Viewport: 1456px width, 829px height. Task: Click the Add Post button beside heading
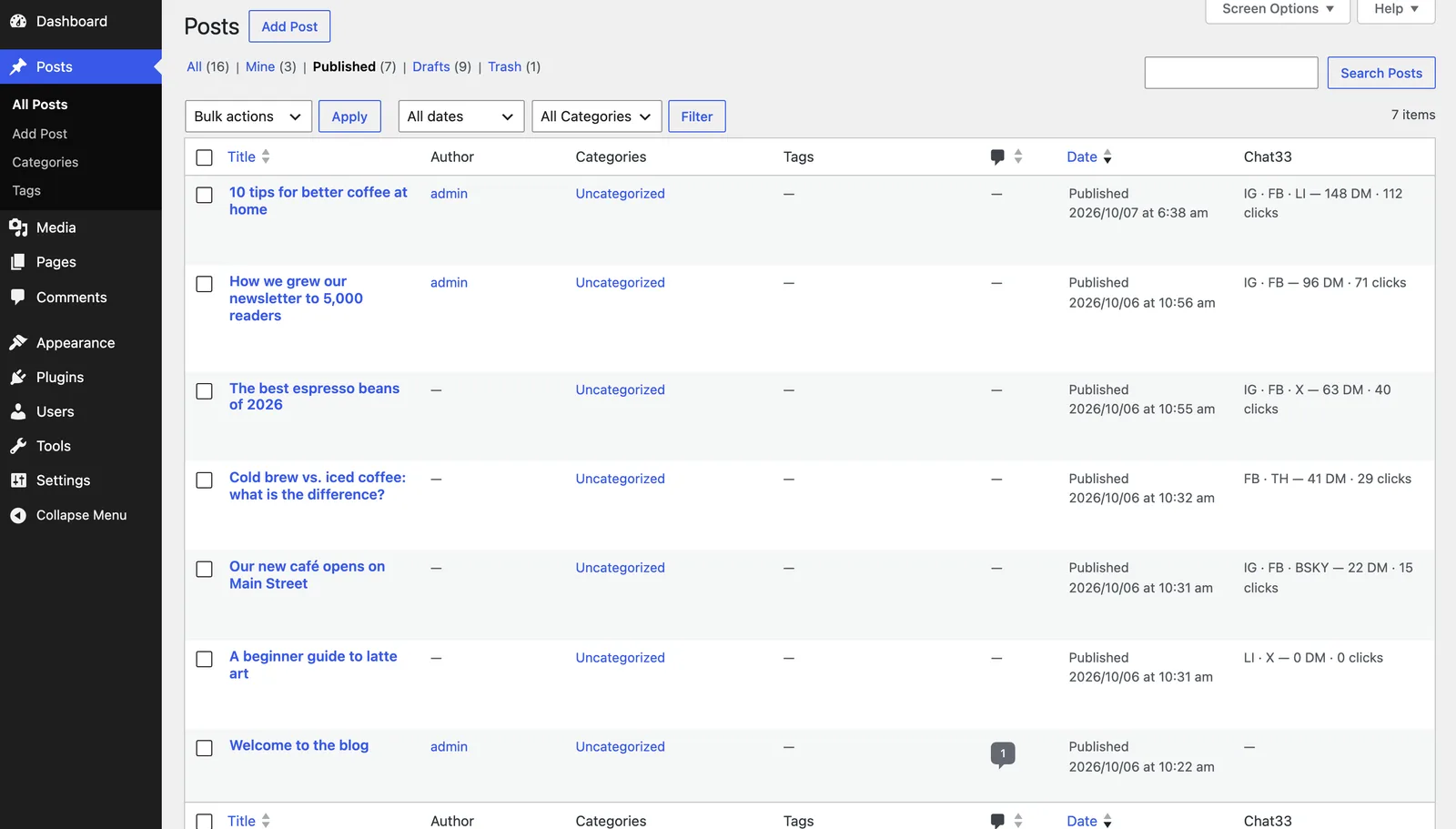pyautogui.click(x=289, y=26)
